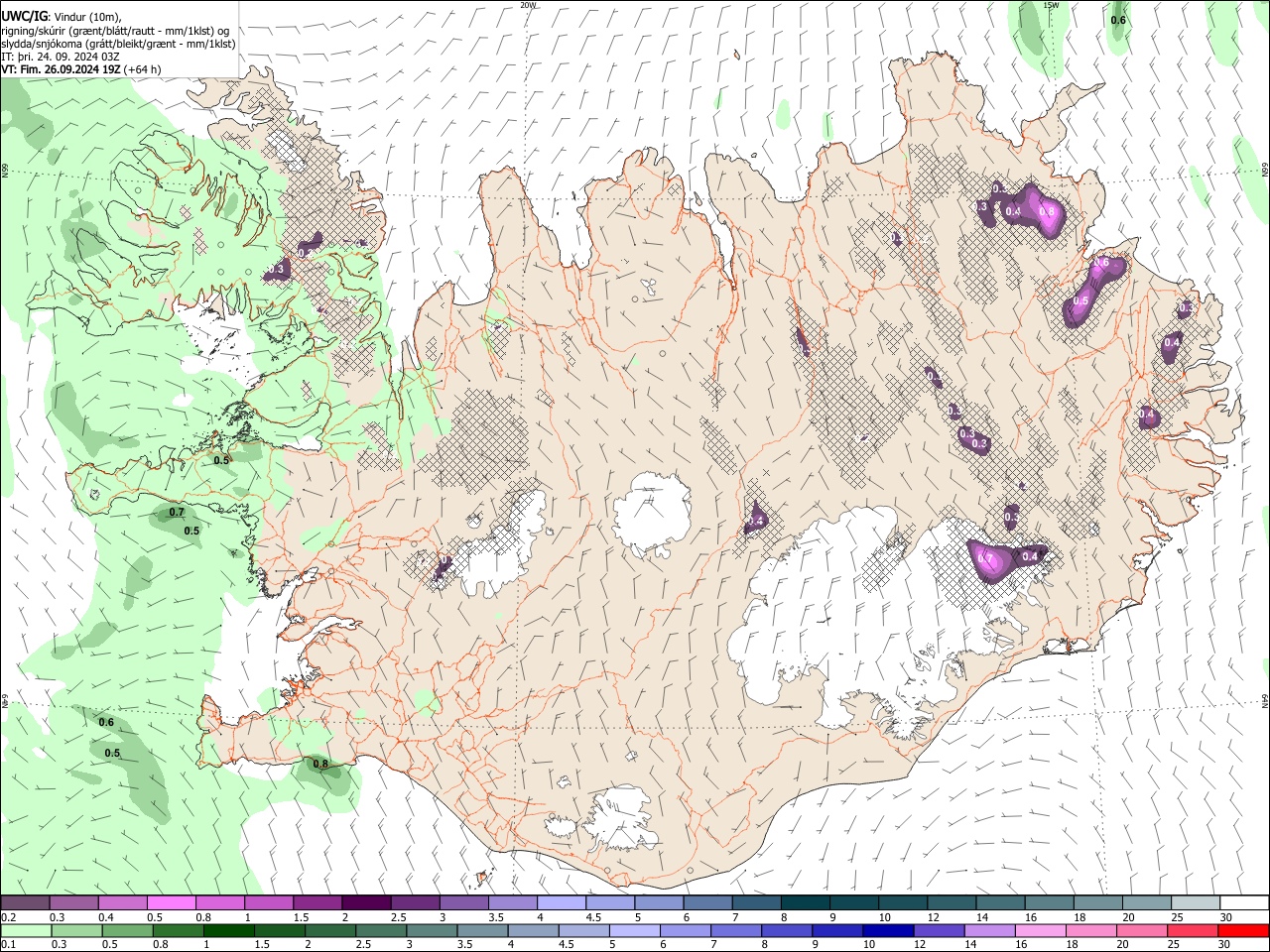
Task: Click the dark plum 0.2 snow legend swatch
Action: coord(25,903)
